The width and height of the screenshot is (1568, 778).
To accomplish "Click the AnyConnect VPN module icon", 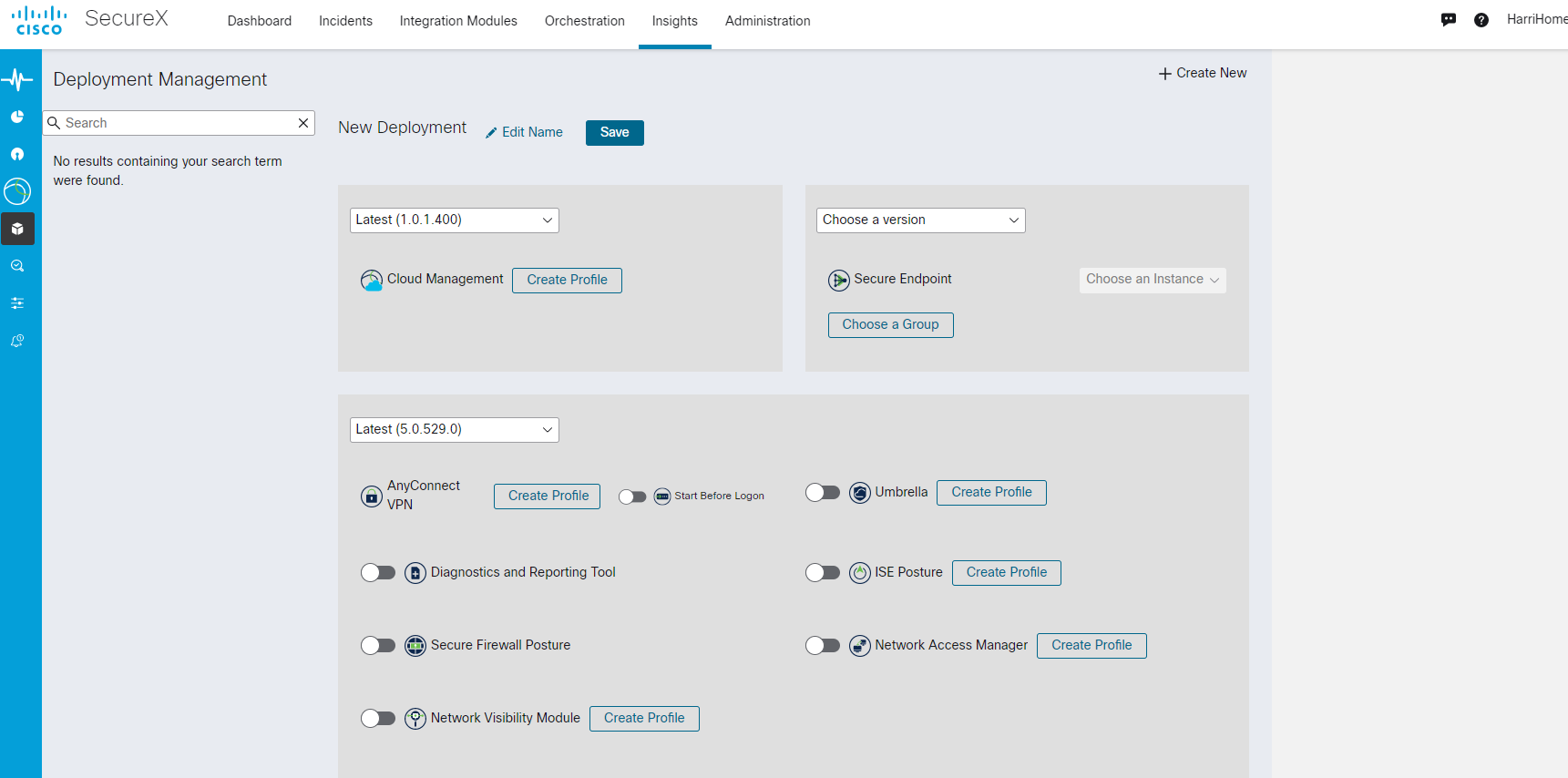I will [372, 496].
